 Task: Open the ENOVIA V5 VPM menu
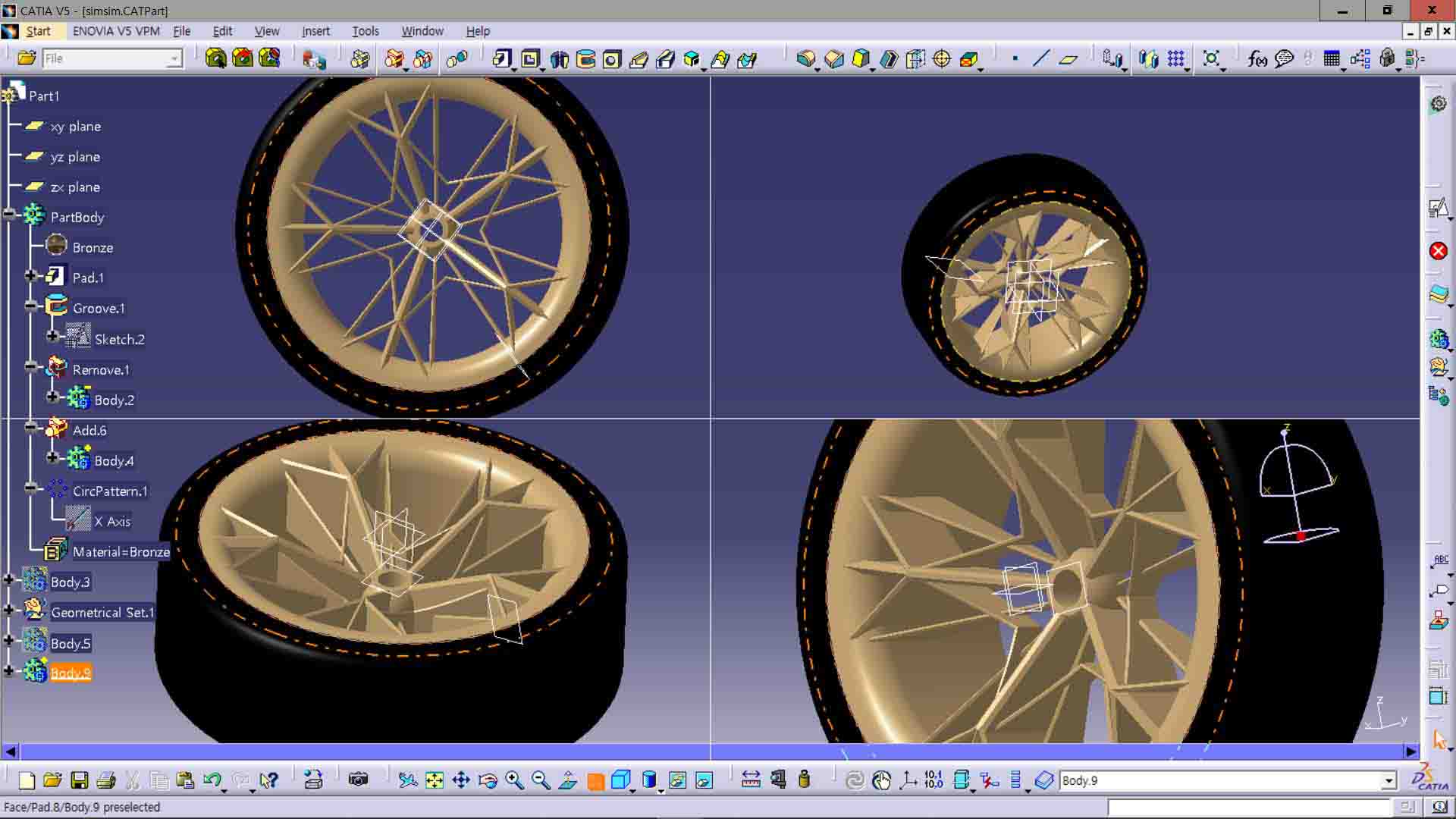116,31
